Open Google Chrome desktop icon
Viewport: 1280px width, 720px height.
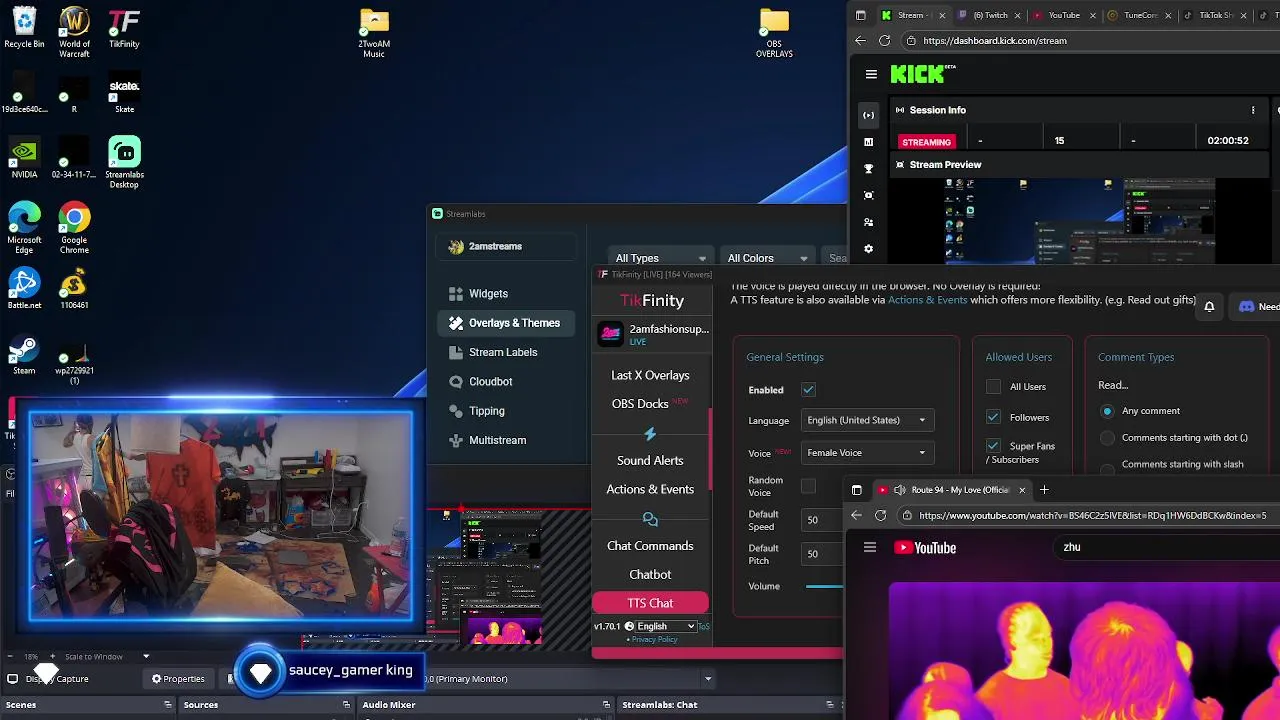tap(74, 228)
